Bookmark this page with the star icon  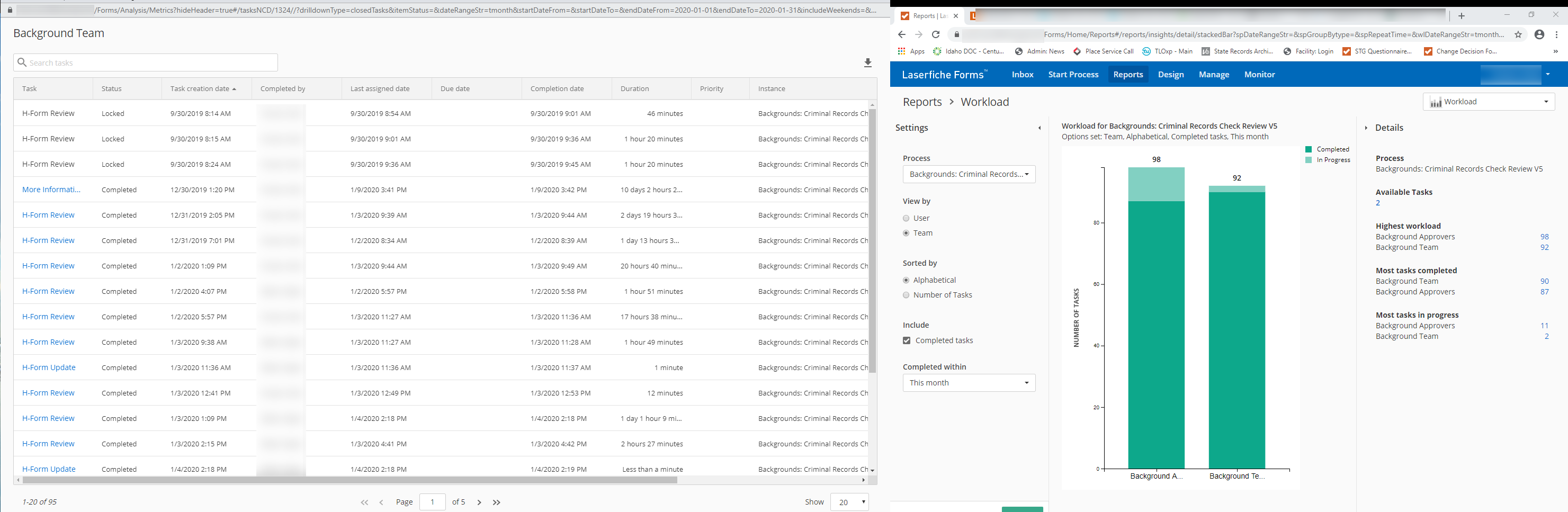coord(1518,35)
